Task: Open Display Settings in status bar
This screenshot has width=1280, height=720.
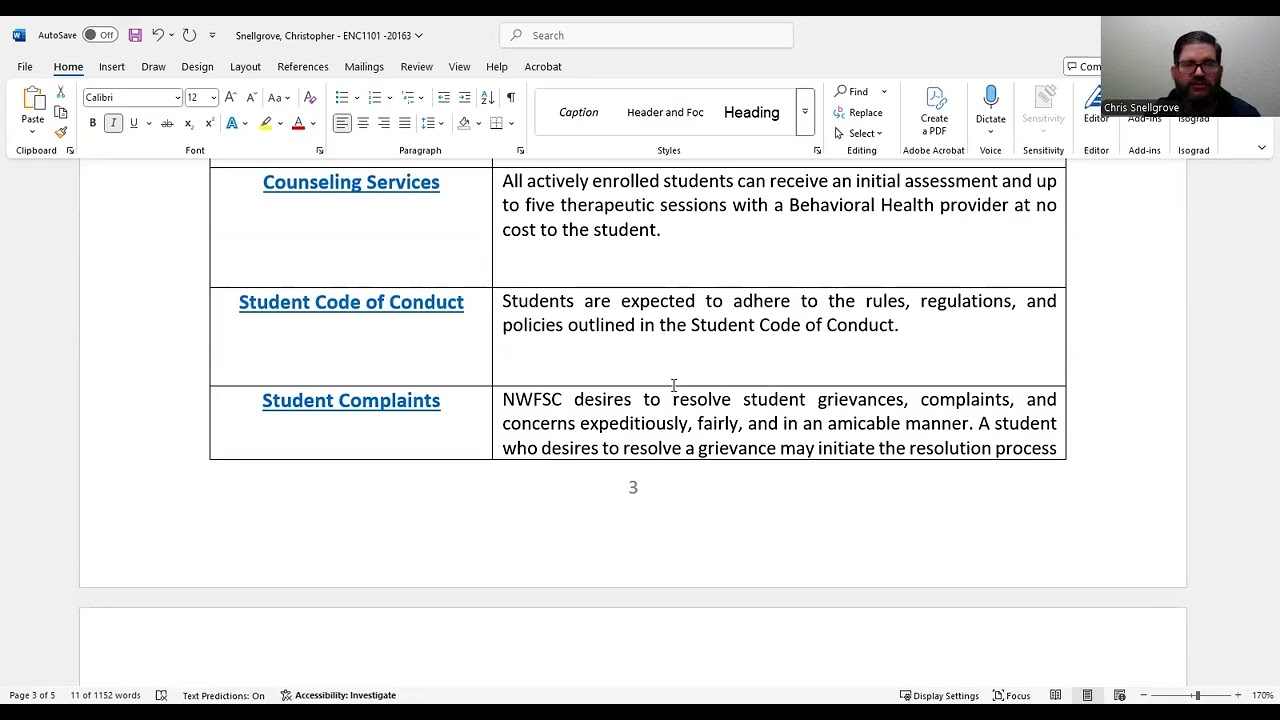Action: click(x=939, y=695)
